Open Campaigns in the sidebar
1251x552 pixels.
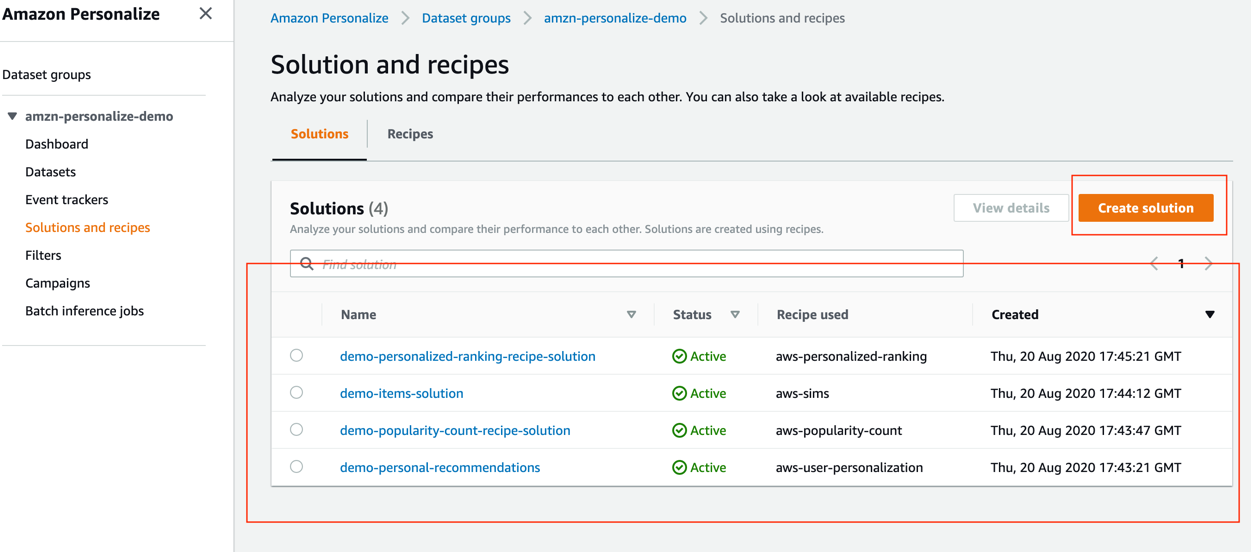pyautogui.click(x=58, y=283)
